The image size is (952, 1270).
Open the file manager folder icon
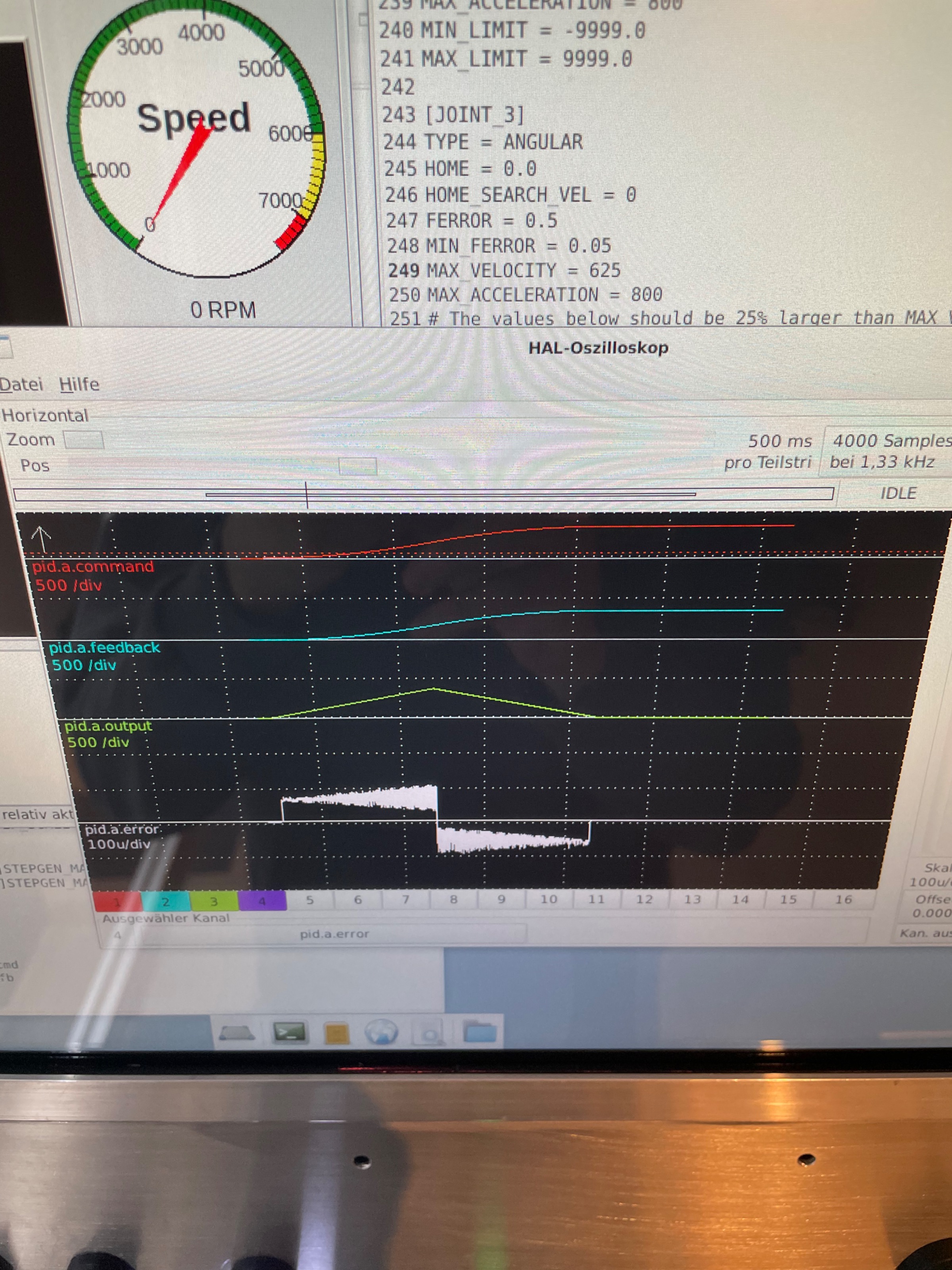[x=480, y=1032]
